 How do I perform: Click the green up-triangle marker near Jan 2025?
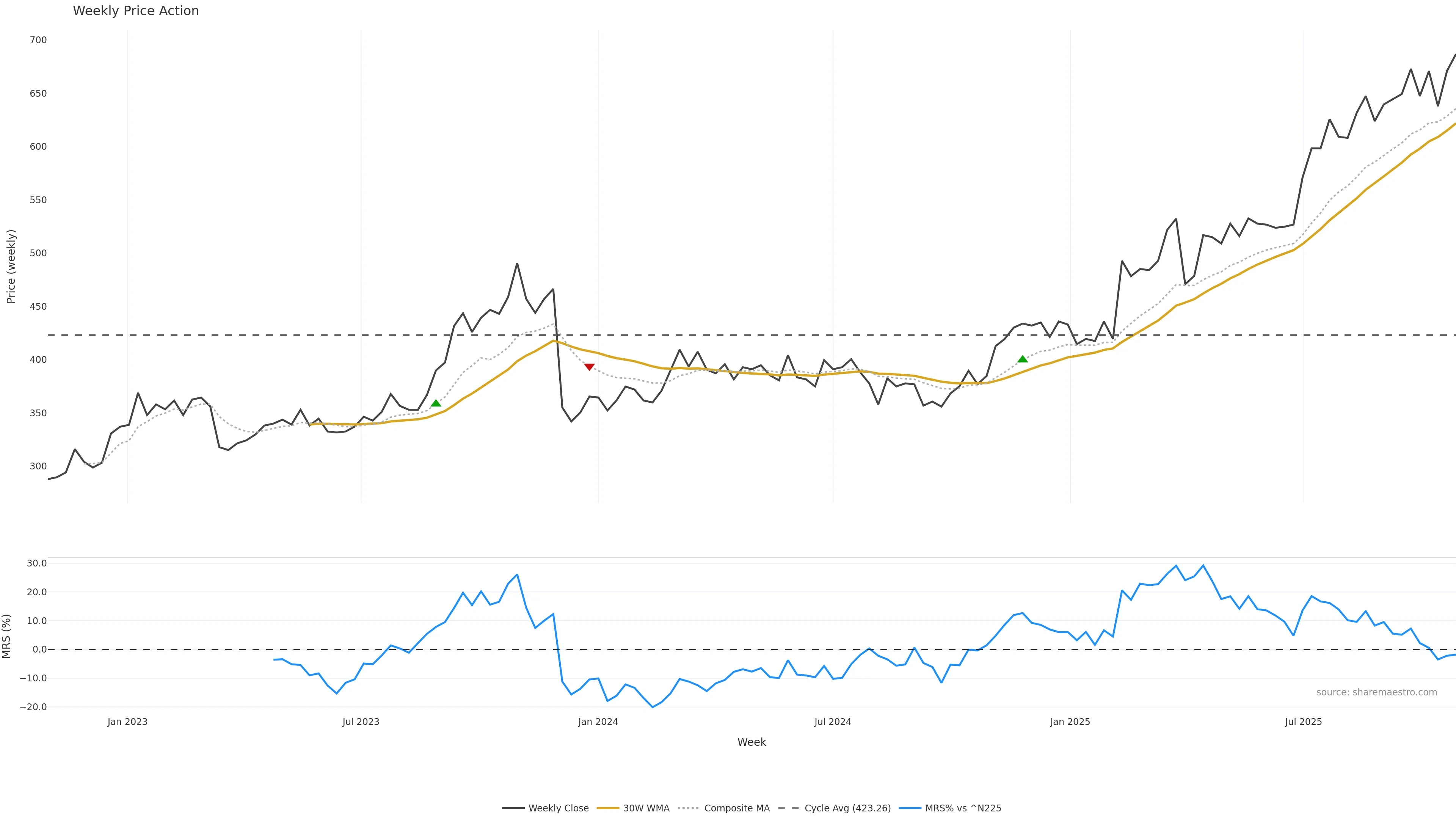tap(1023, 359)
